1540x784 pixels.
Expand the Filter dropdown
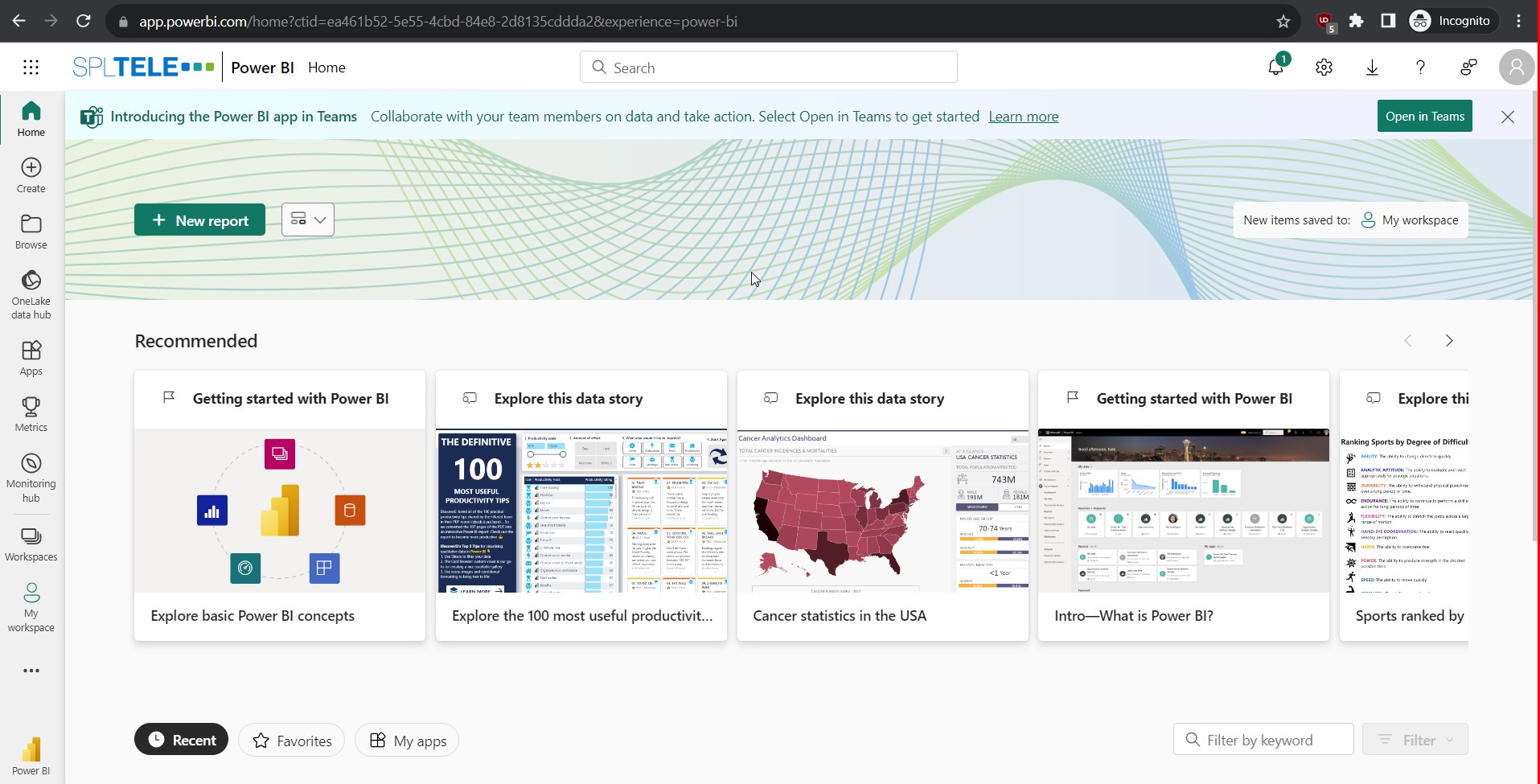1415,740
